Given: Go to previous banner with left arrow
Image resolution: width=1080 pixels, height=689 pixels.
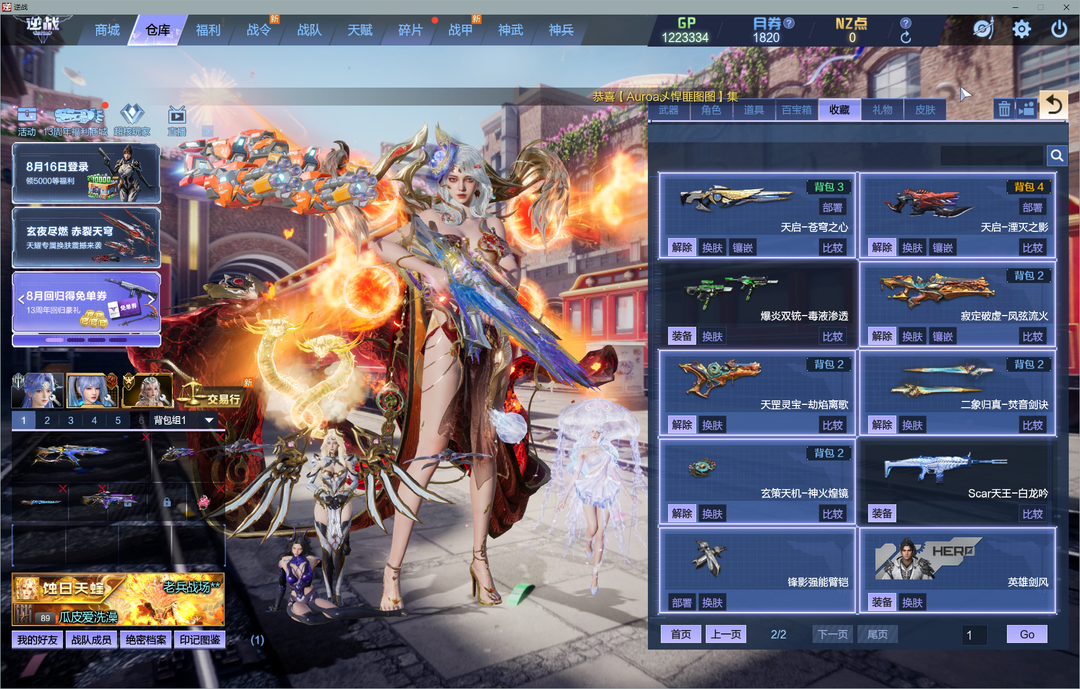Looking at the screenshot, I should (21, 300).
